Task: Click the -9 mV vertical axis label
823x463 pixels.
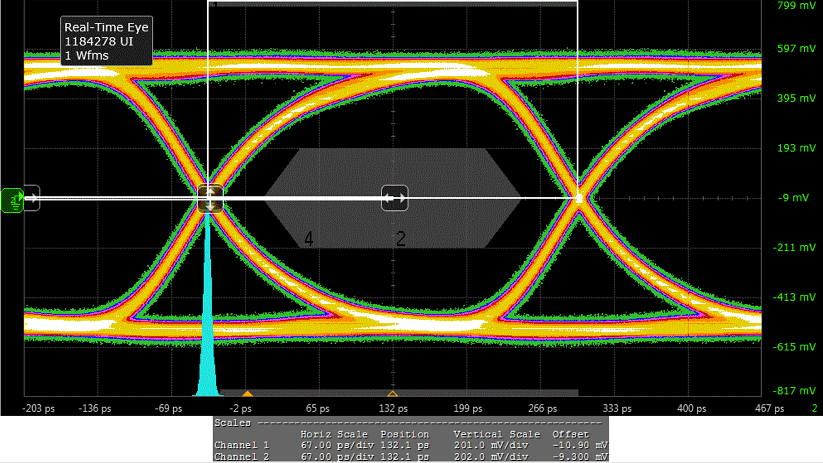Action: (794, 198)
